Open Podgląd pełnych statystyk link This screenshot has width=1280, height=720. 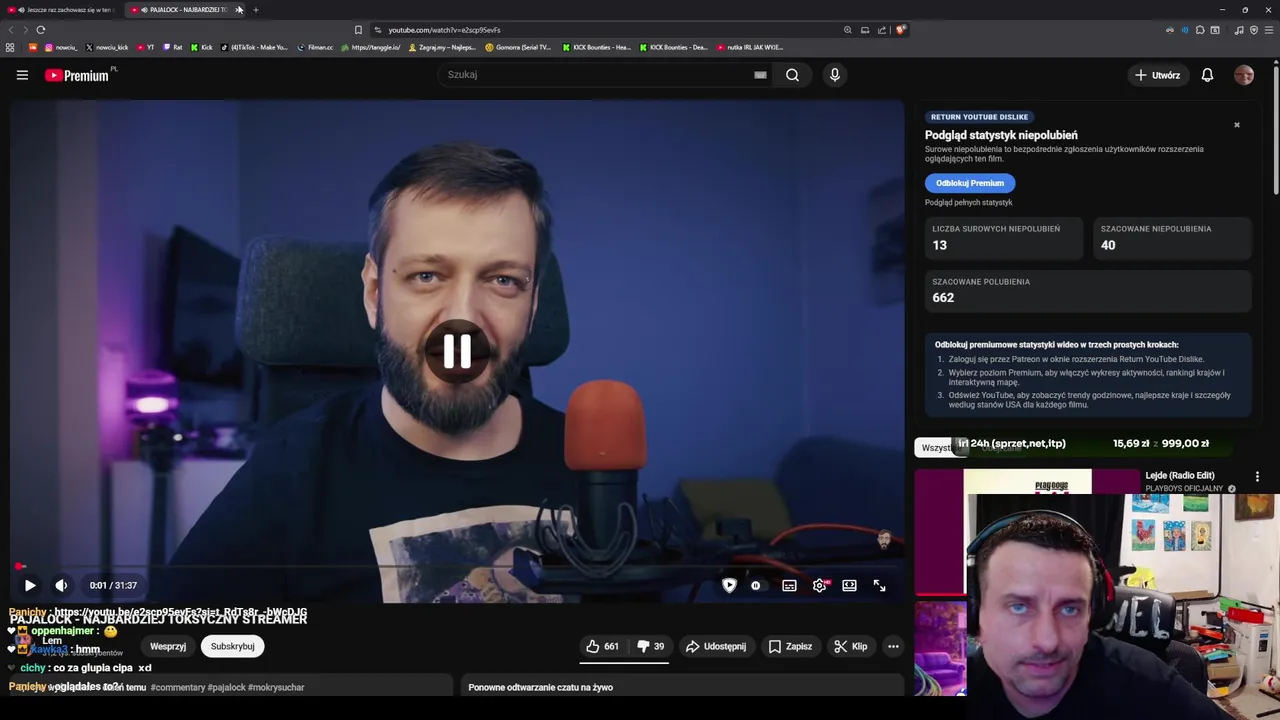[969, 203]
